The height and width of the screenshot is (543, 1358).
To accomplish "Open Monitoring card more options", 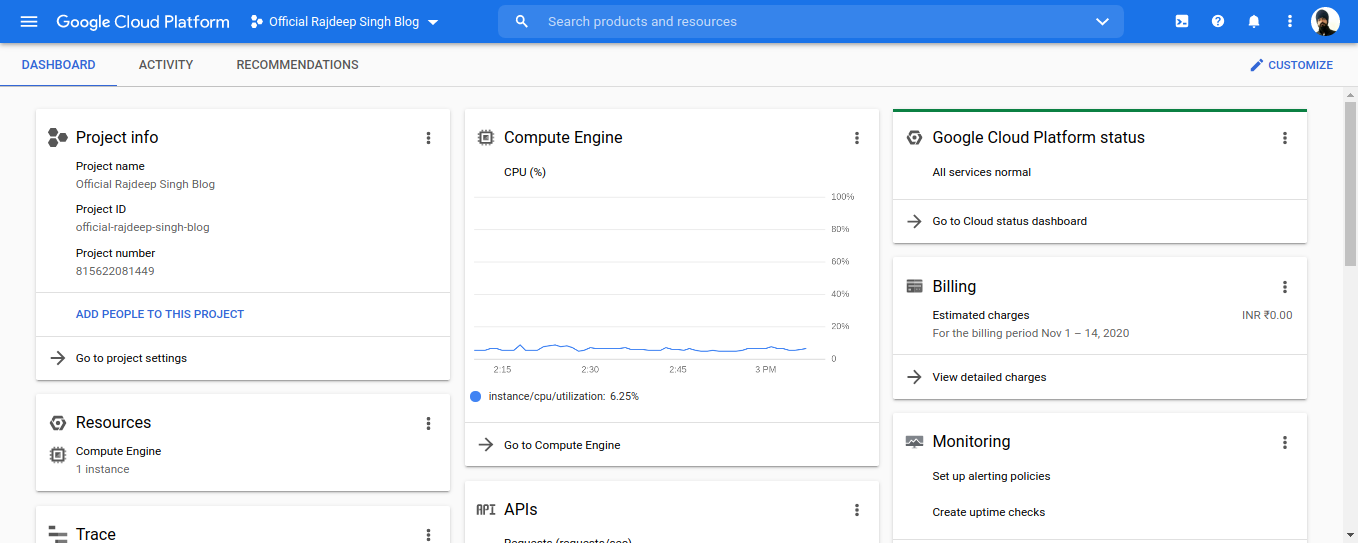I will pos(1285,442).
